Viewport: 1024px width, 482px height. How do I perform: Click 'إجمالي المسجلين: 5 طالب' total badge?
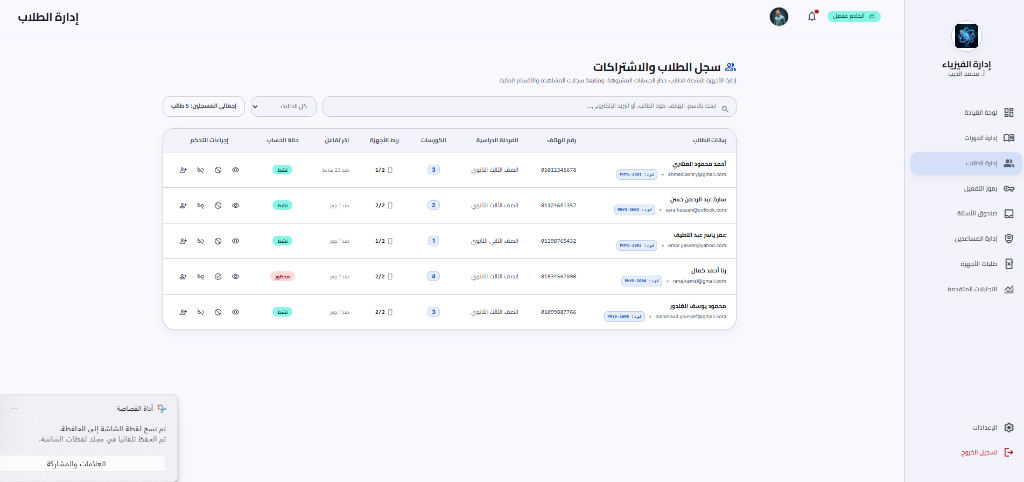pos(203,106)
